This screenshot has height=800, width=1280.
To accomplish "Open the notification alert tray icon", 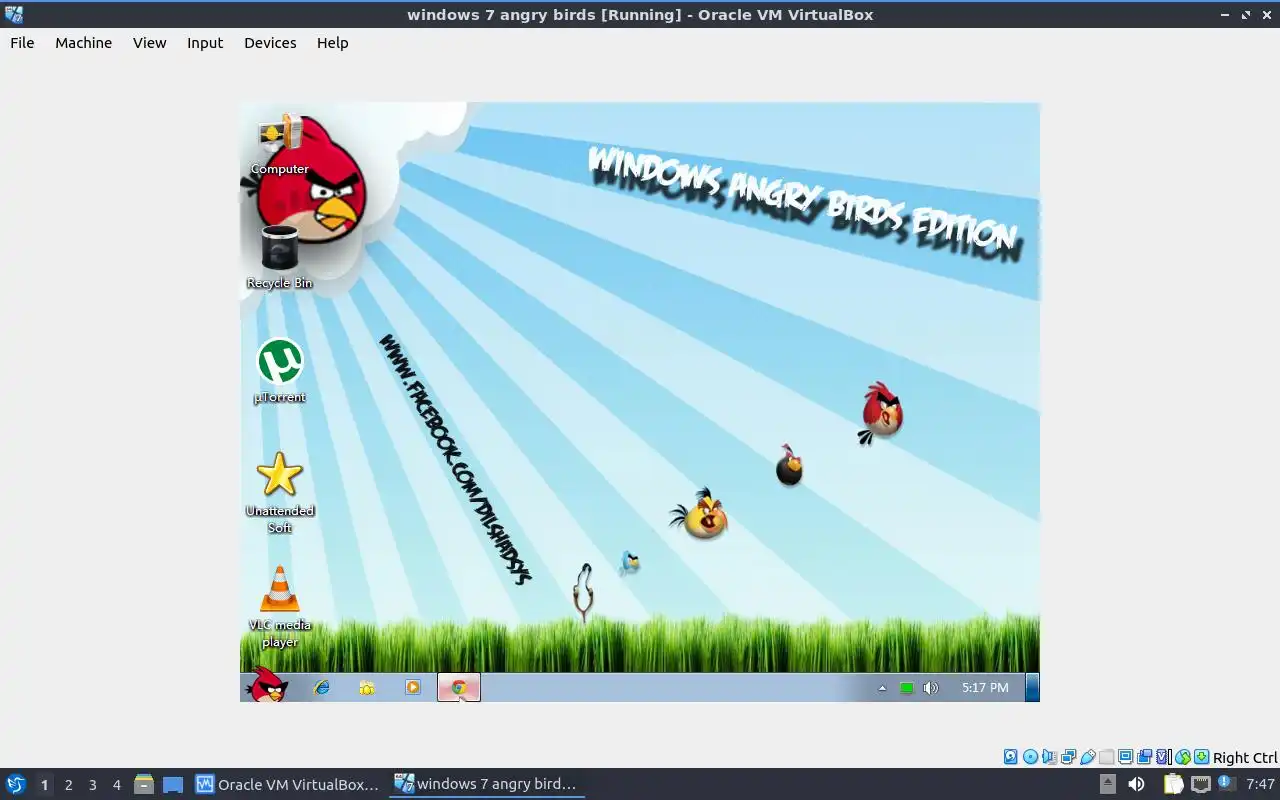I will tap(1227, 783).
